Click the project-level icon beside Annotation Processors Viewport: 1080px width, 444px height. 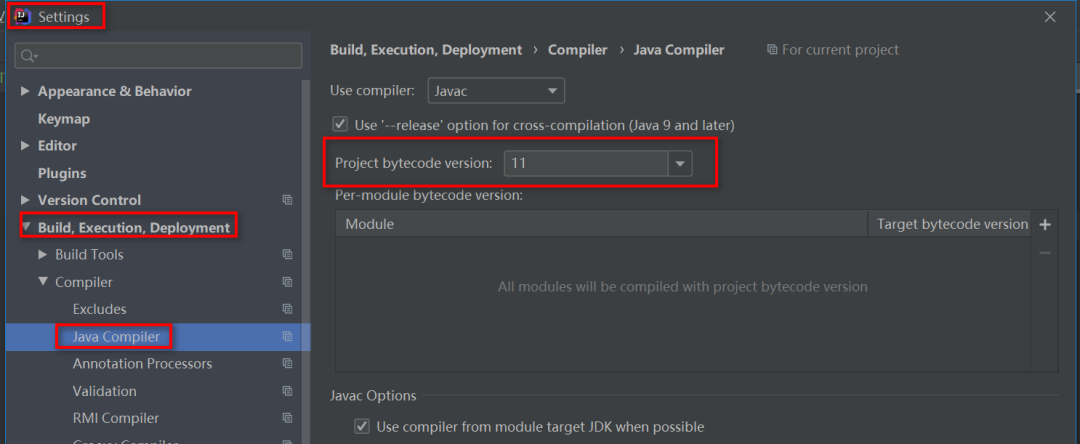[287, 364]
